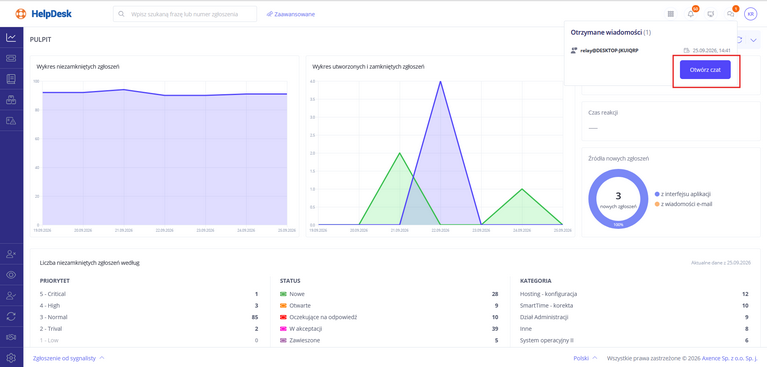Viewport: 767px width, 367px height.
Task: Click the monitor icon in header
Action: 710,14
